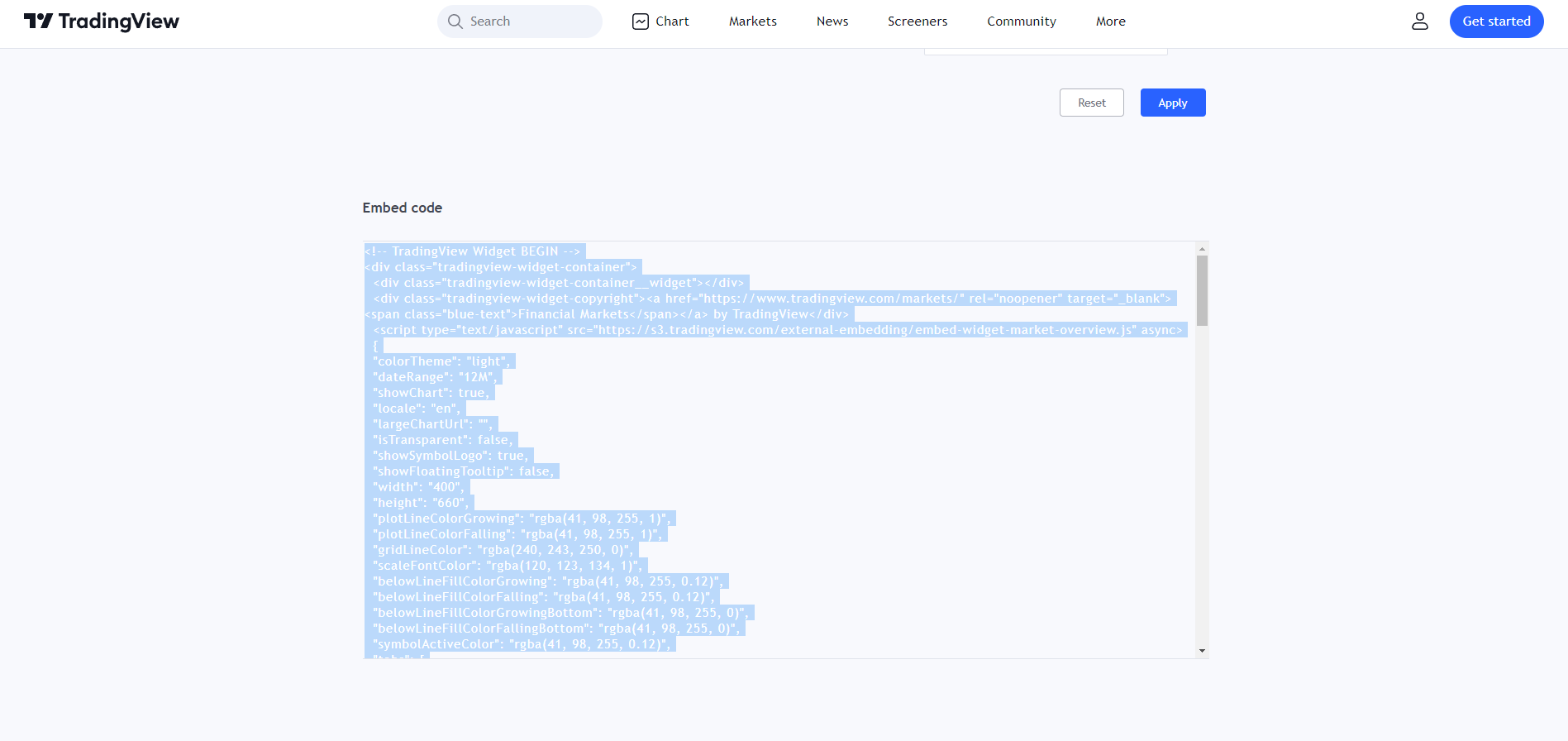Image resolution: width=1568 pixels, height=741 pixels.
Task: Open the Screeners menu
Action: point(917,22)
